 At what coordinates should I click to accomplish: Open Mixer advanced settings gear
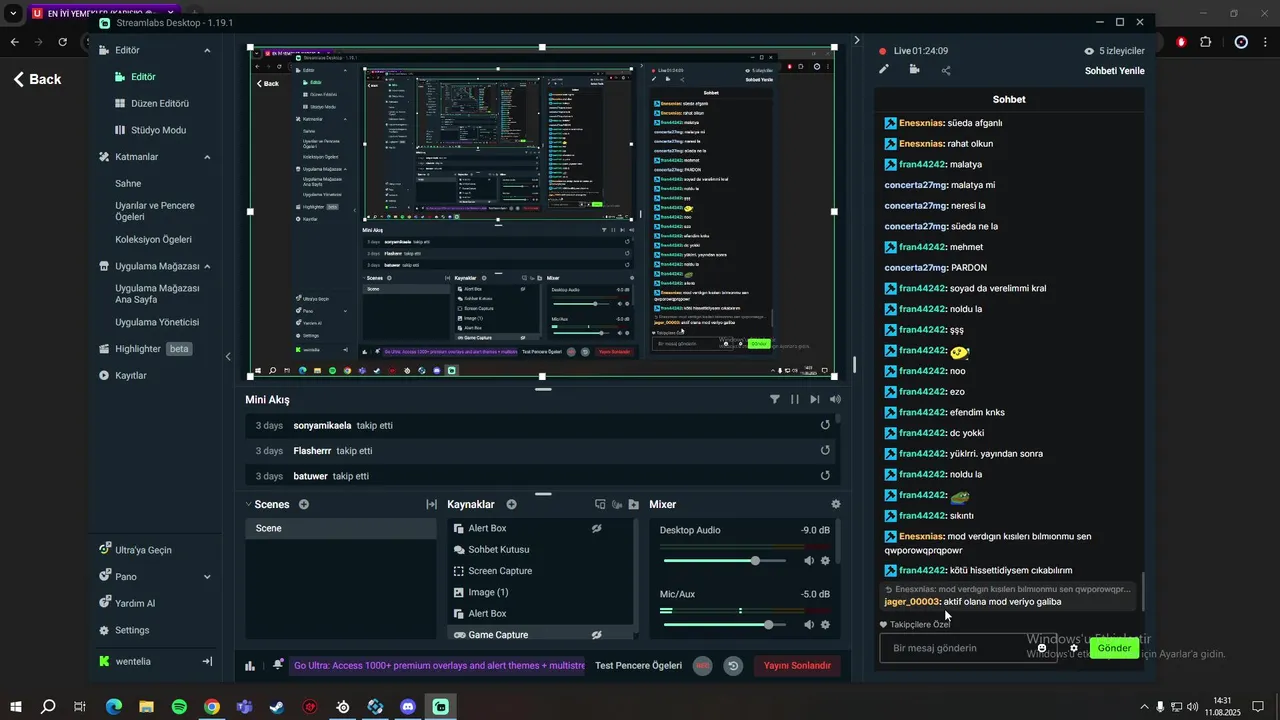coord(836,505)
